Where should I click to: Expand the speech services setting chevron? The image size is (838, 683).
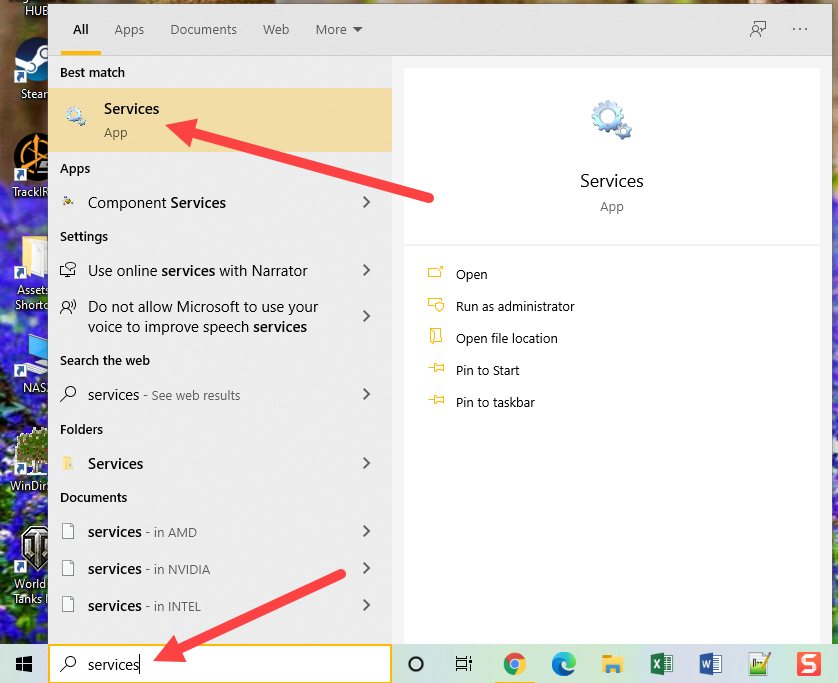click(x=366, y=316)
